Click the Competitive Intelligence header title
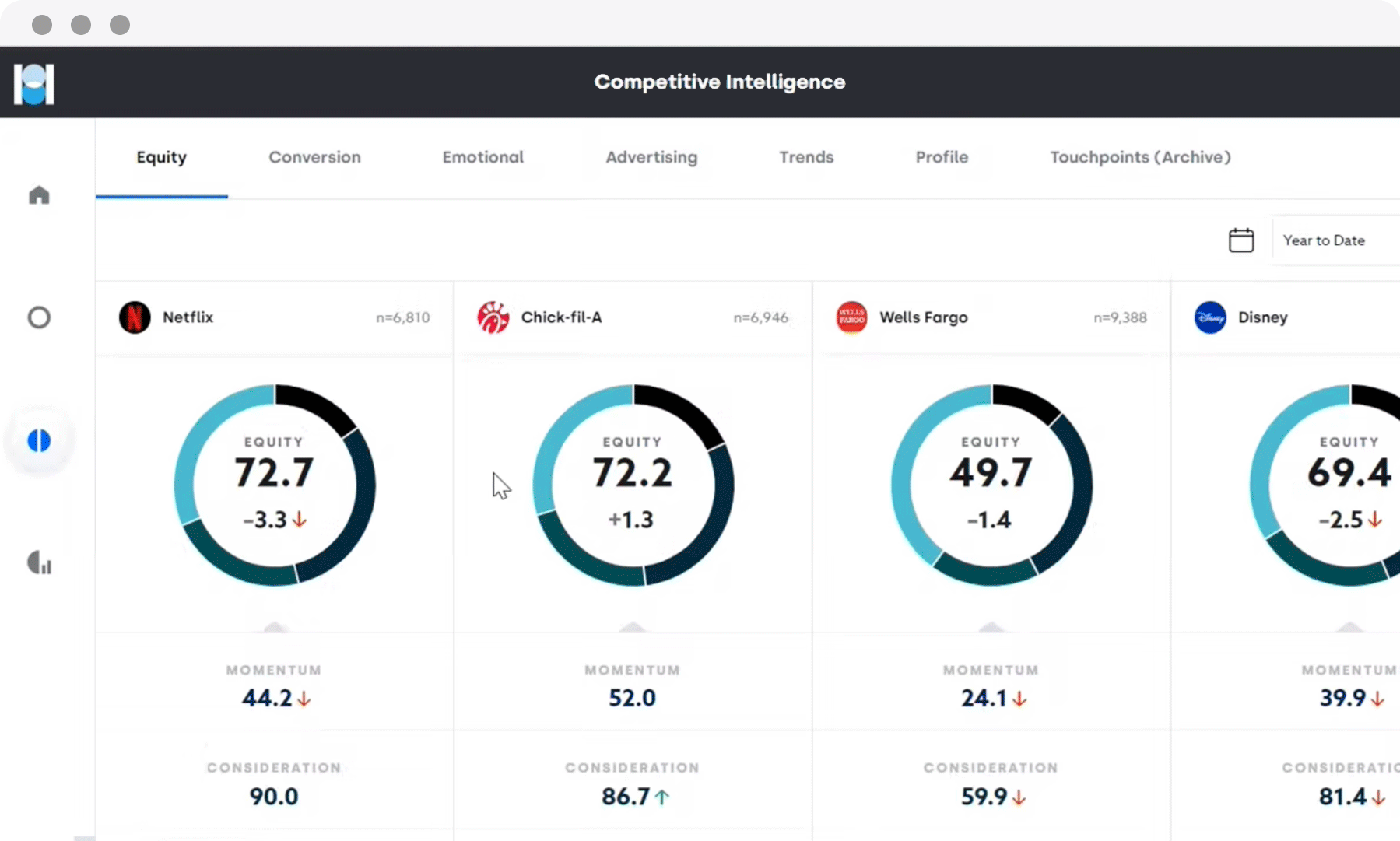This screenshot has width=1400, height=841. pyautogui.click(x=720, y=82)
